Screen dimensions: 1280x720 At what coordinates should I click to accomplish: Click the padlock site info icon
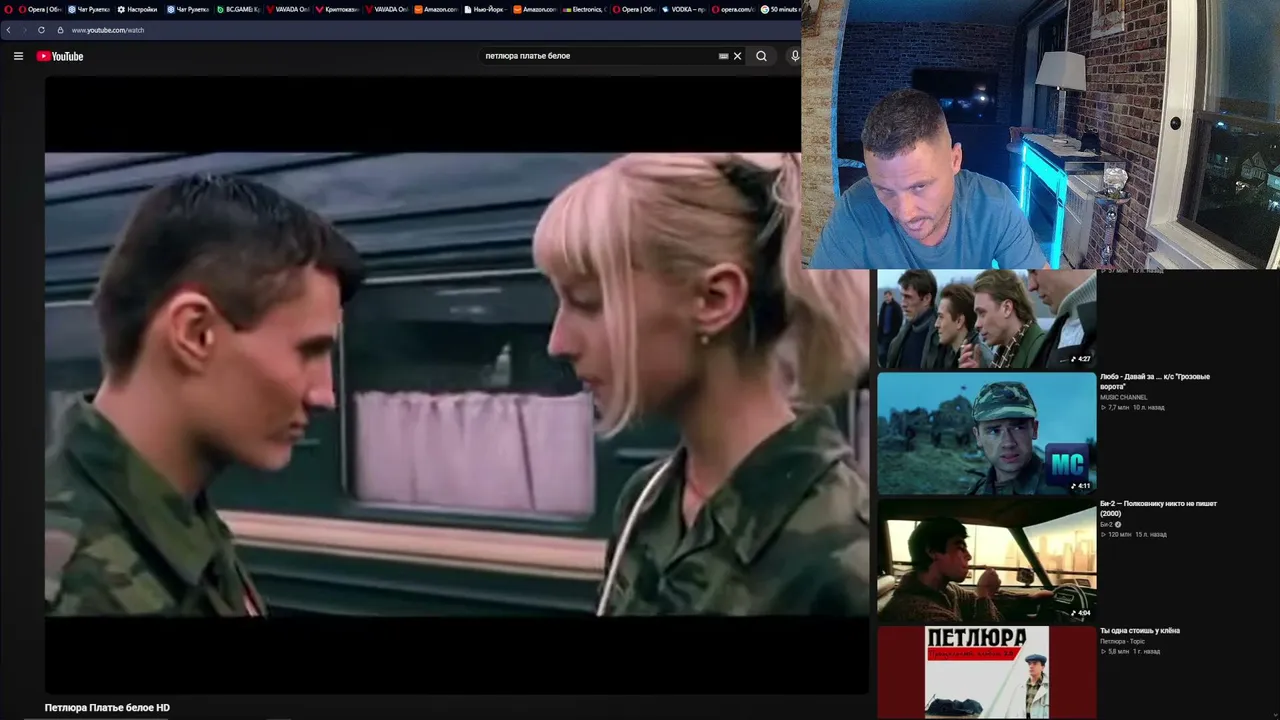[x=61, y=30]
